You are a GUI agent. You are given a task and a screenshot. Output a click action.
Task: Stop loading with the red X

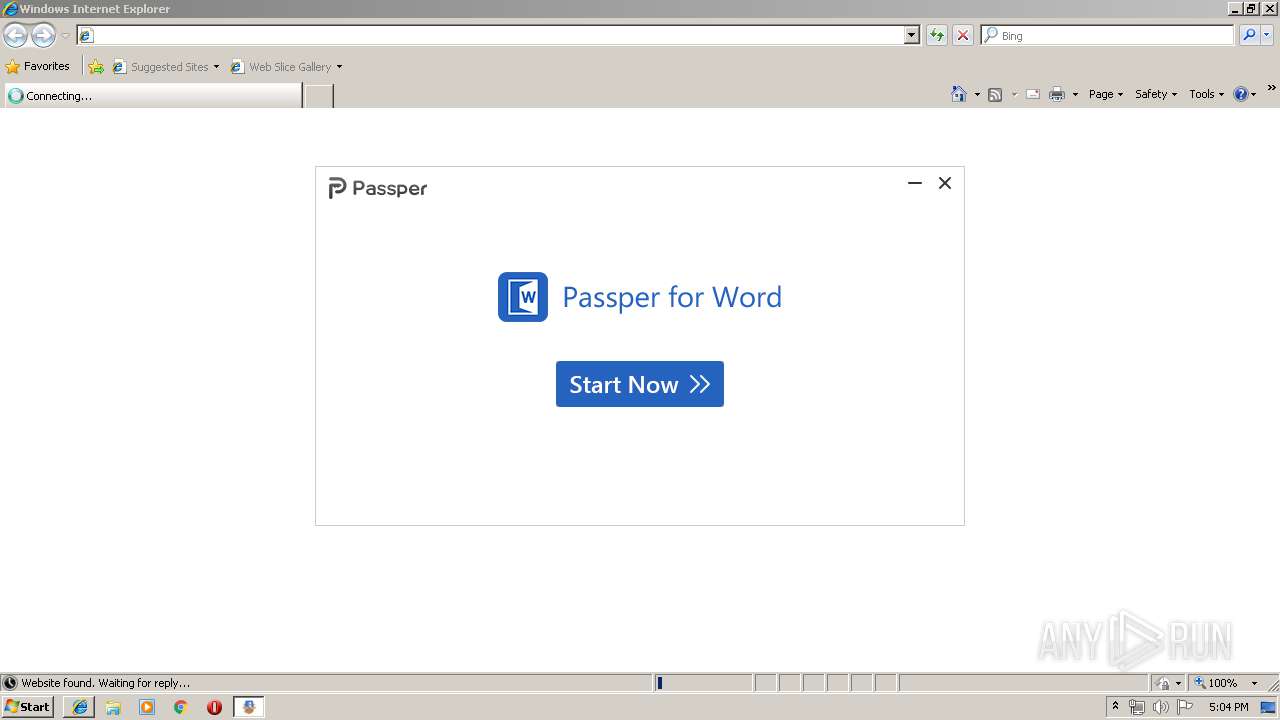click(x=963, y=35)
